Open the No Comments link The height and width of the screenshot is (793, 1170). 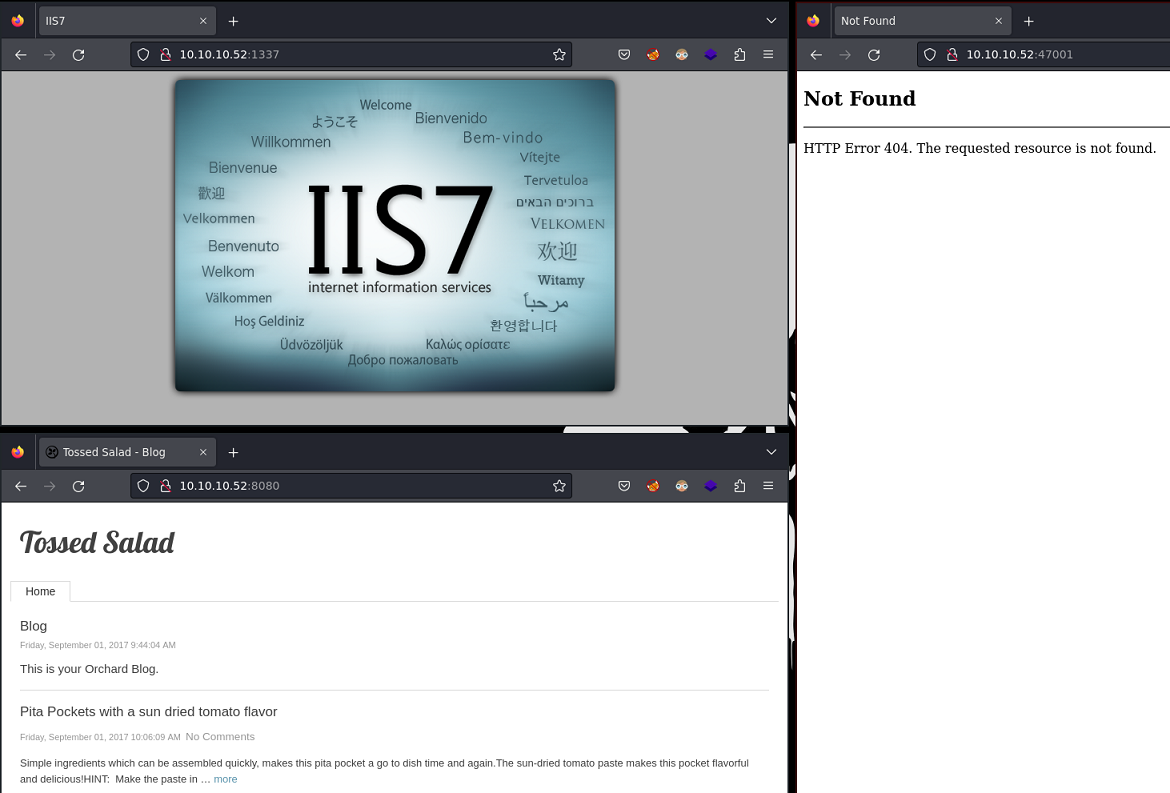click(x=220, y=737)
